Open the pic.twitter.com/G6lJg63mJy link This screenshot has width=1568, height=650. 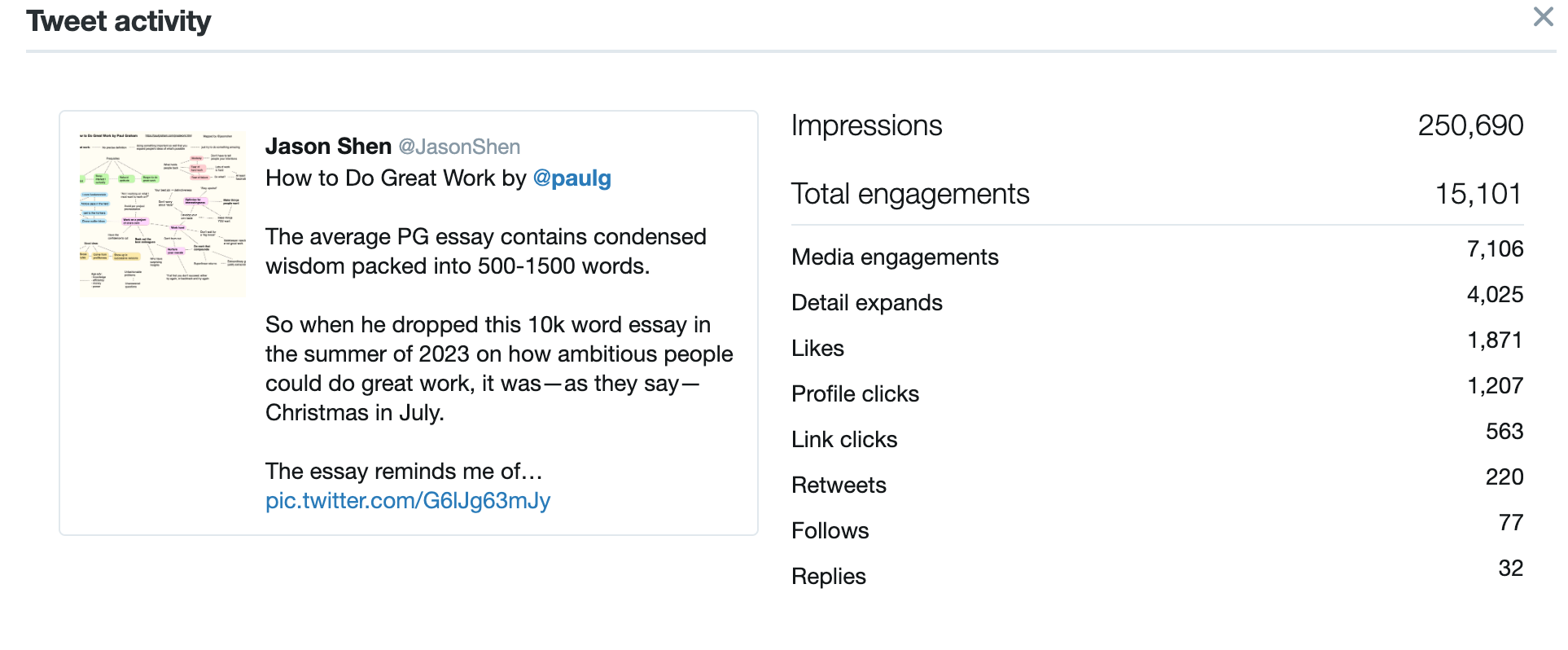coord(408,500)
